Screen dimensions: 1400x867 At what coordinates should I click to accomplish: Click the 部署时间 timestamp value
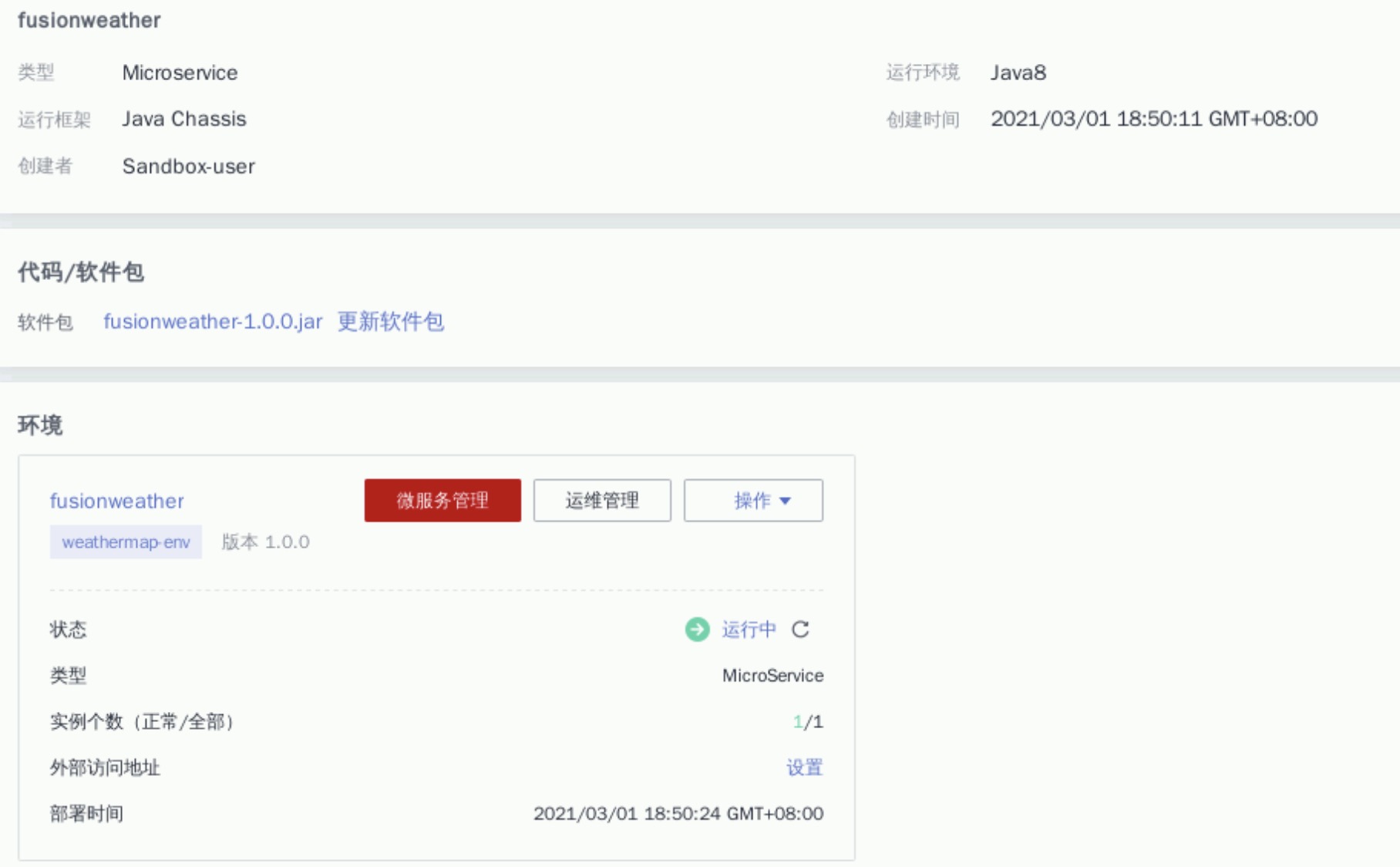(x=678, y=814)
